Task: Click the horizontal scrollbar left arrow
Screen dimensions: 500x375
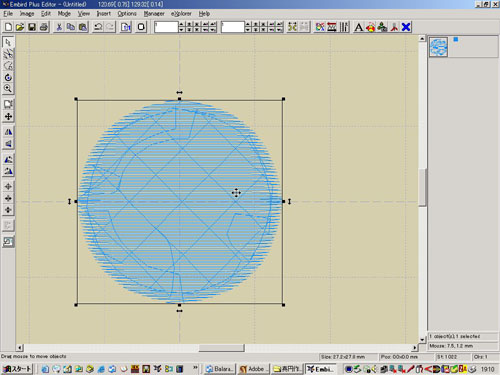Action: (x=20, y=348)
